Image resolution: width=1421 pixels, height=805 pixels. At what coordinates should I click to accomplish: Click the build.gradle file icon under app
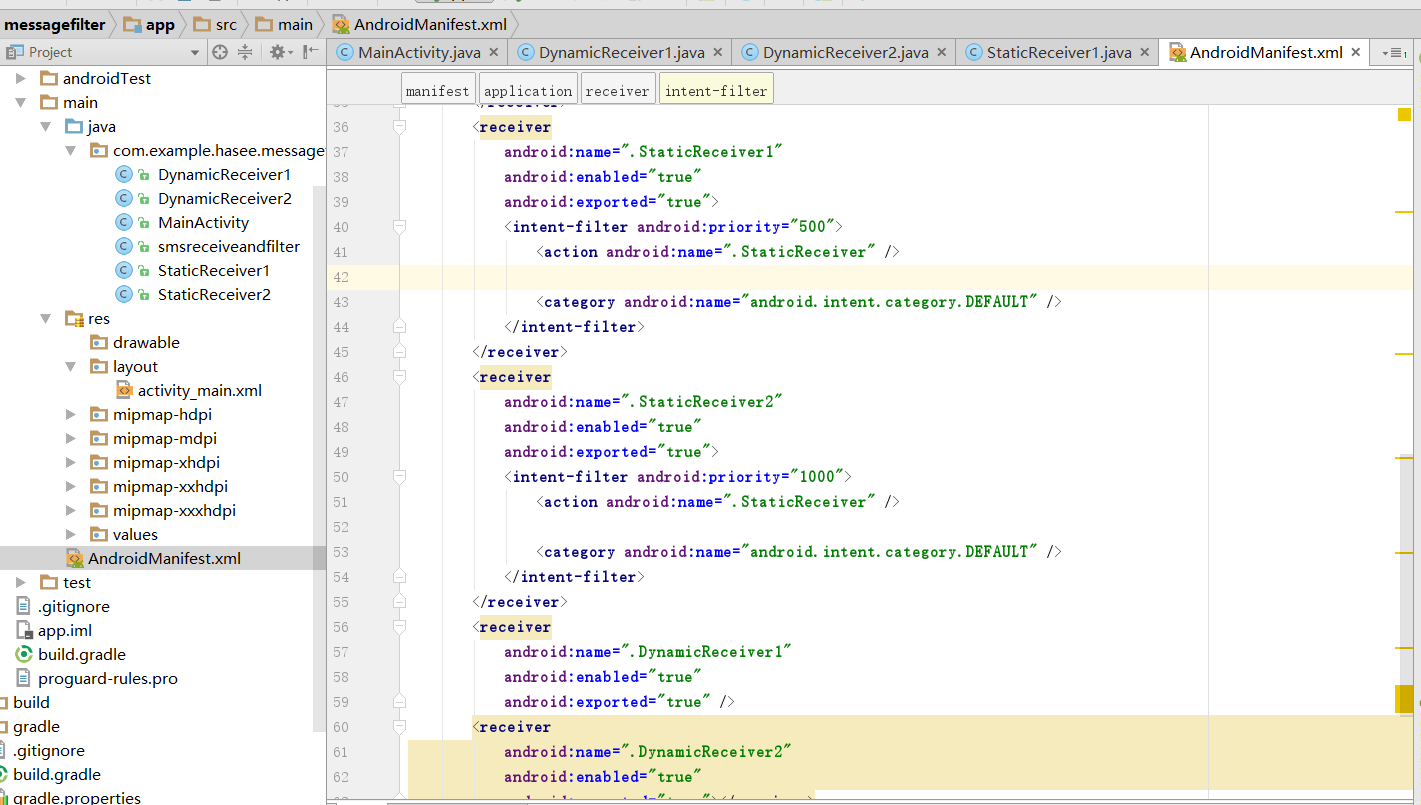tap(23, 654)
